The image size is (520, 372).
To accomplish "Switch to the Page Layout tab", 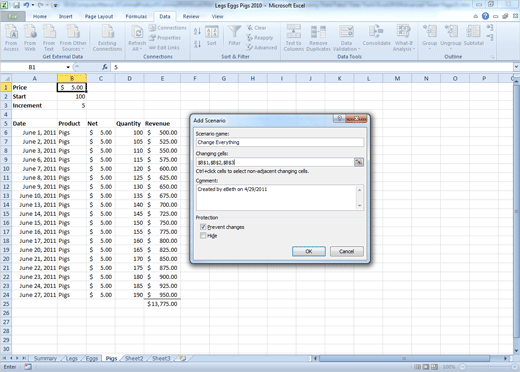I will tap(99, 16).
